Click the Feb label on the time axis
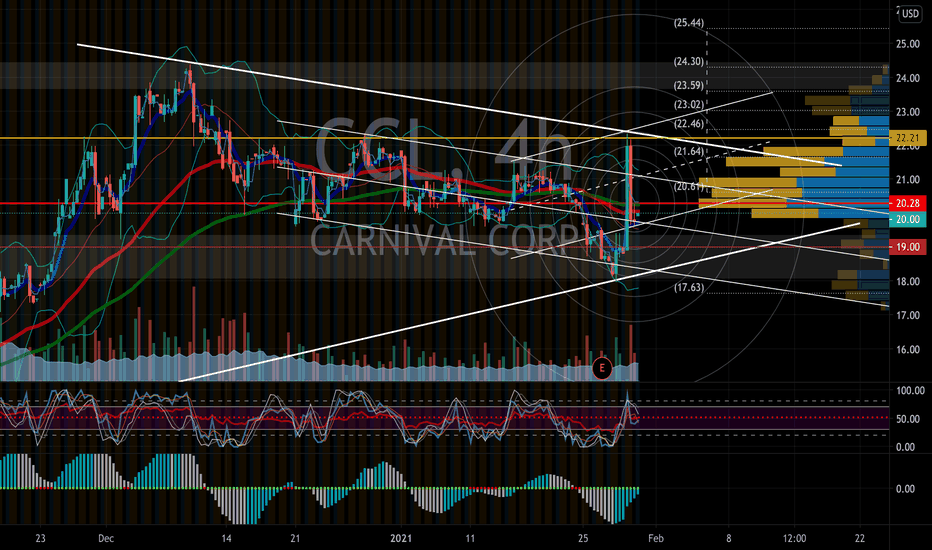Viewport: 932px width, 550px height. tap(656, 539)
